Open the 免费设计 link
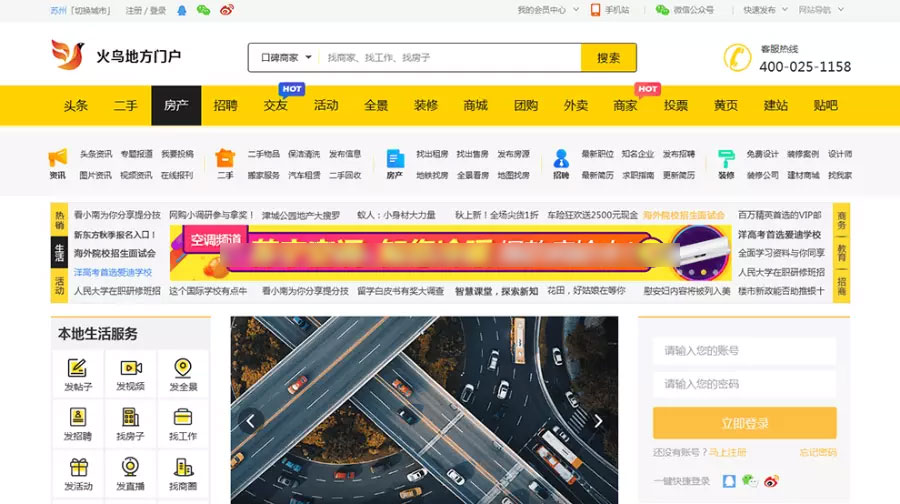This screenshot has width=900, height=504. [762, 154]
